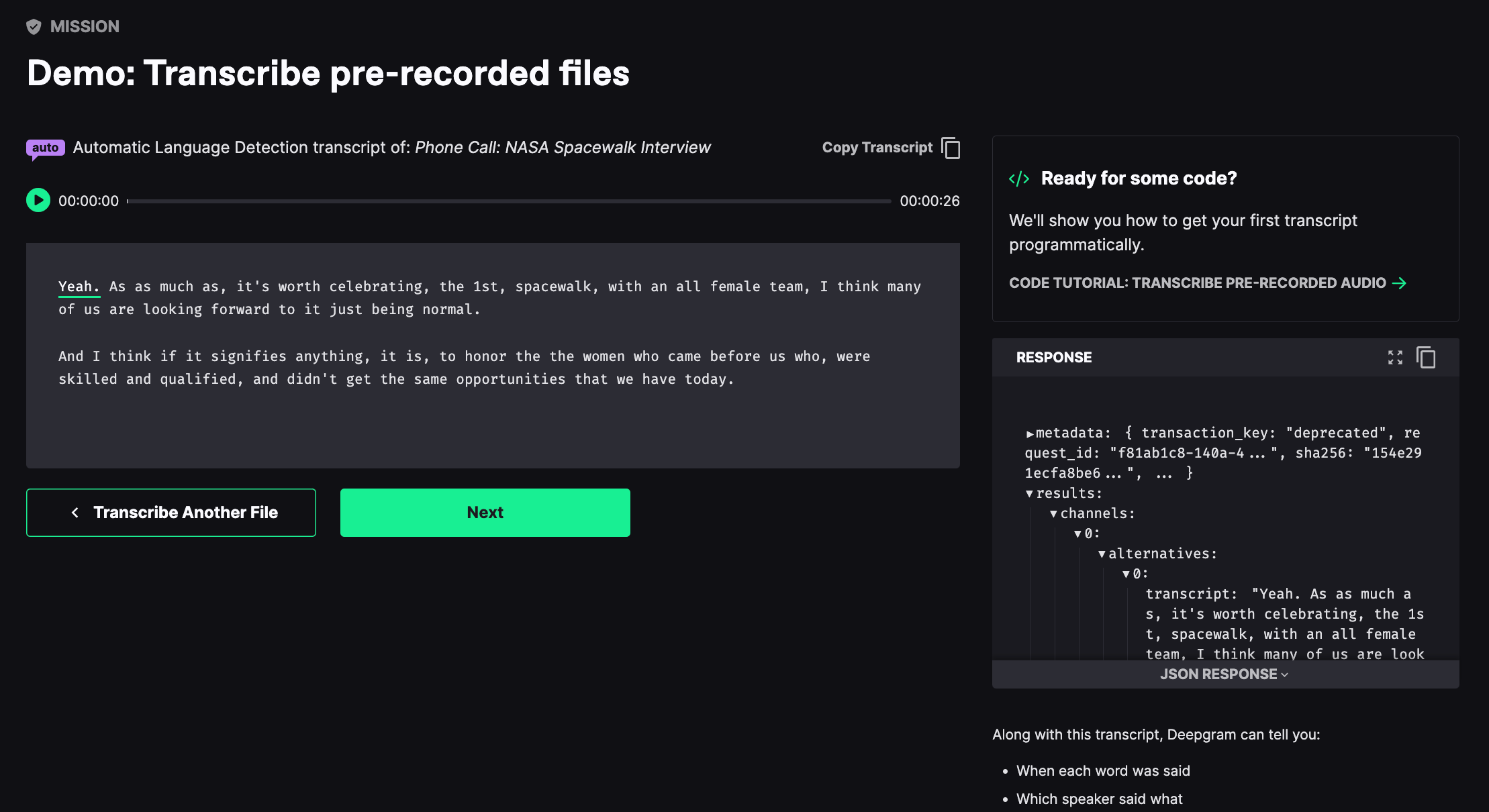Click the word 'Yeah.' in the transcript
Image resolution: width=1489 pixels, height=812 pixels.
point(79,287)
